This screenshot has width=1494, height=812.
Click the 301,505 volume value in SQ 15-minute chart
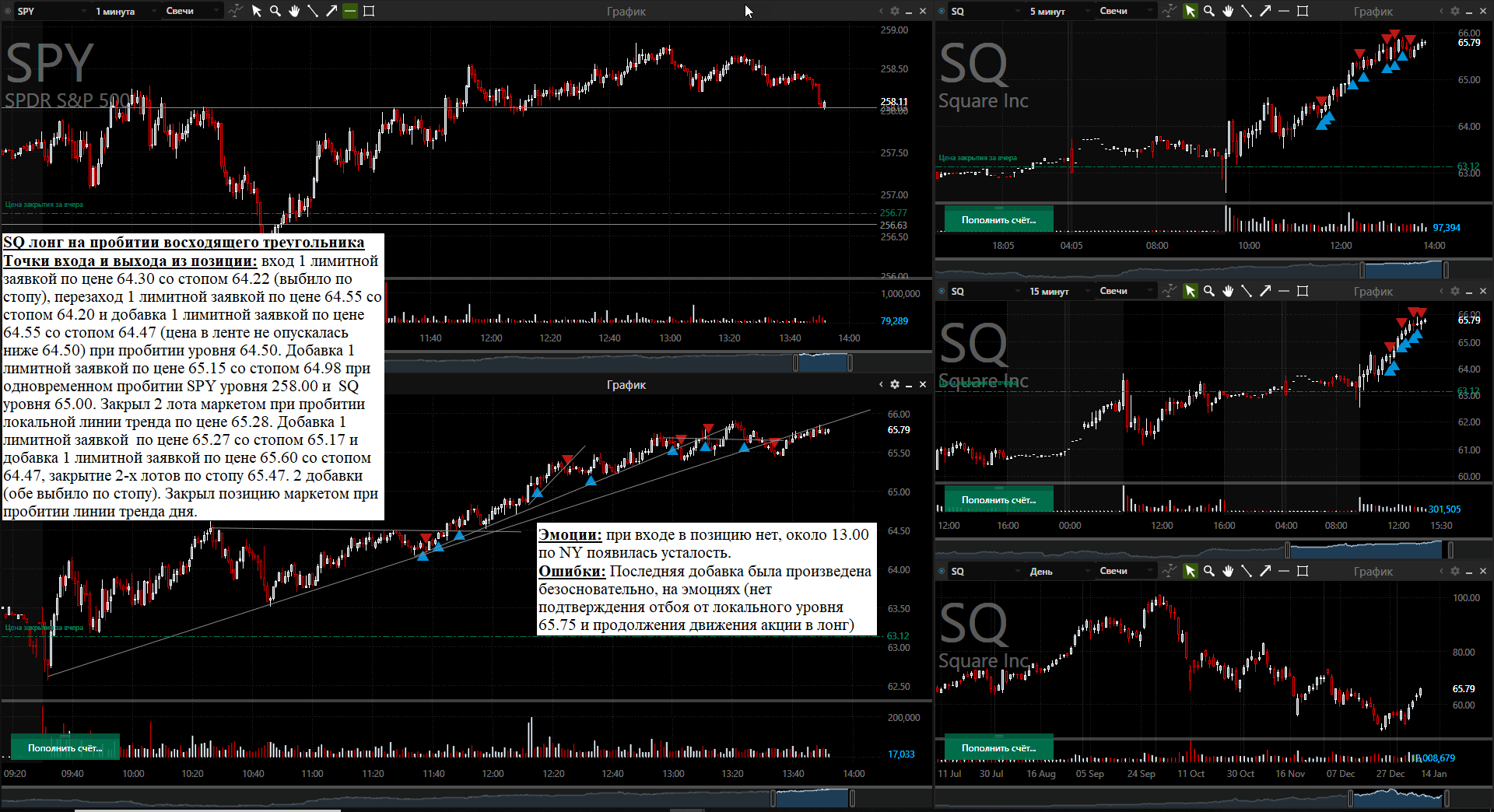click(x=1444, y=509)
